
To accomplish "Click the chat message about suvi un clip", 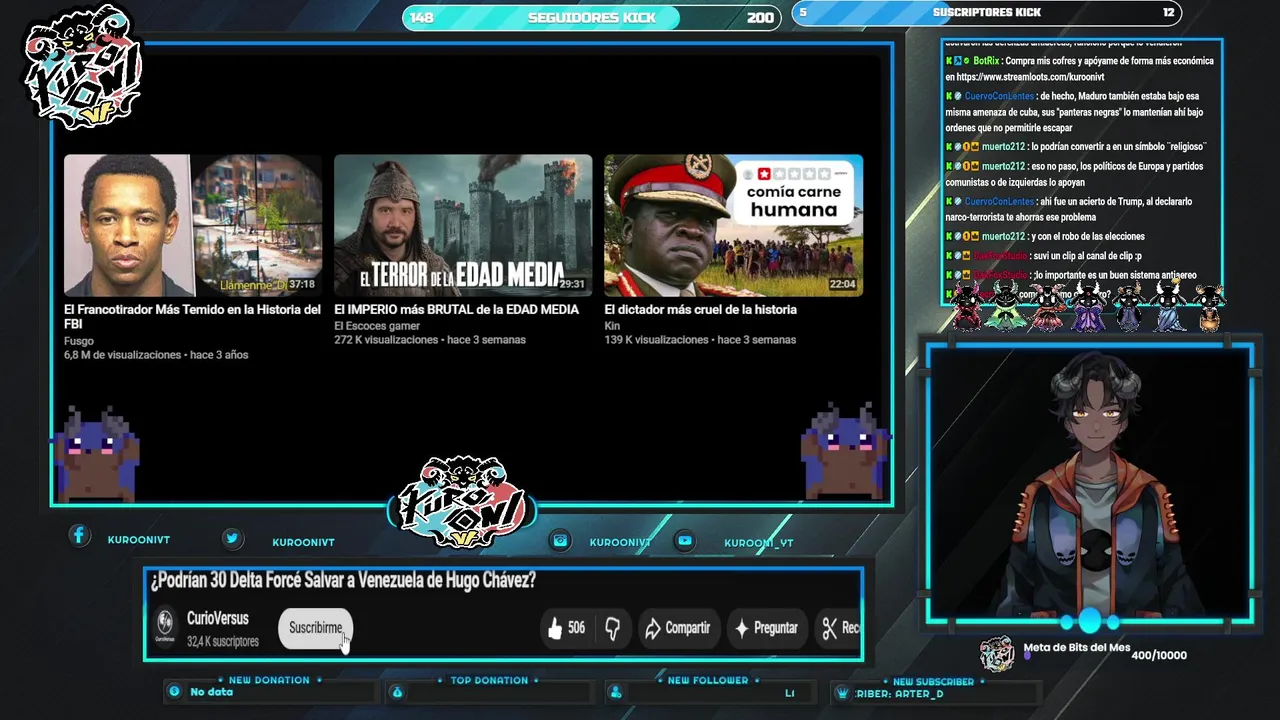I will [1044, 256].
